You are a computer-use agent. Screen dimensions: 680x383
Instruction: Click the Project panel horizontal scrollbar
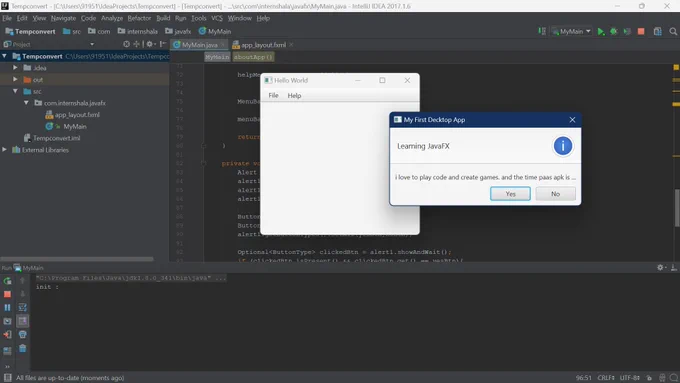(x=77, y=259)
